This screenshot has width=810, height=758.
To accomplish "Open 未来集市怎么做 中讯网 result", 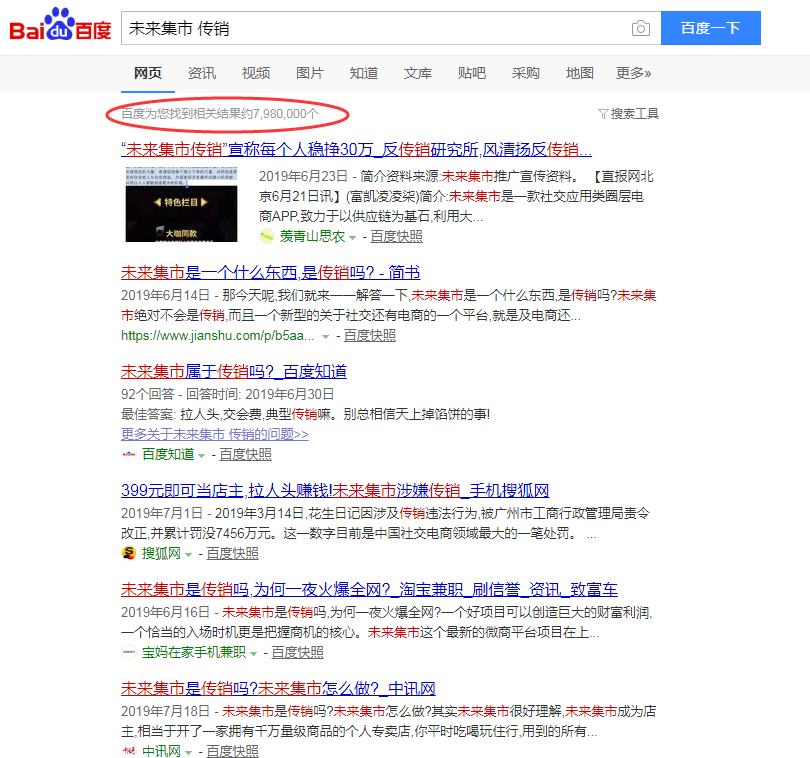I will click(x=278, y=689).
